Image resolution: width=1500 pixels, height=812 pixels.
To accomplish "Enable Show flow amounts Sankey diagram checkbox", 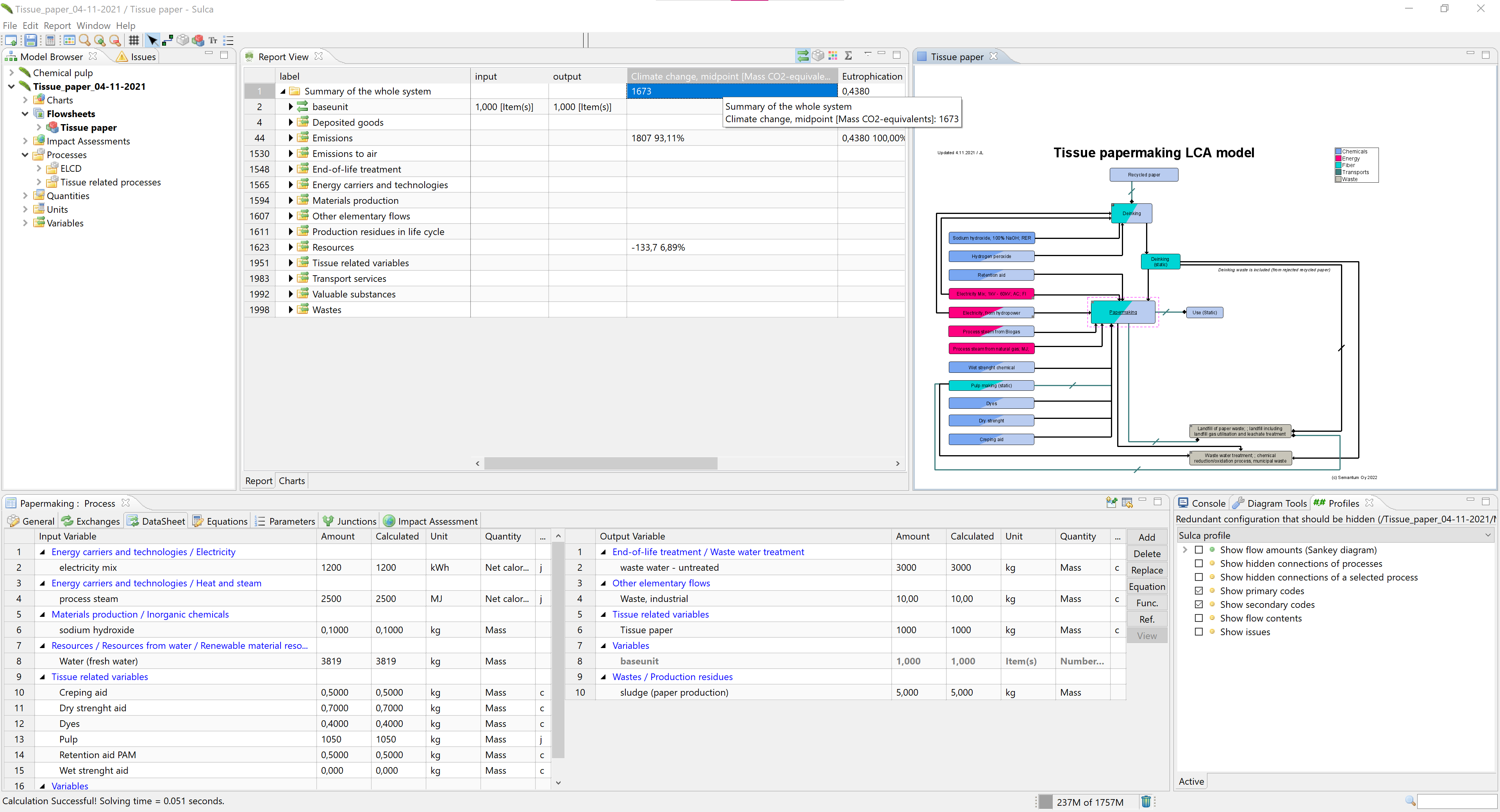I will pyautogui.click(x=1198, y=550).
